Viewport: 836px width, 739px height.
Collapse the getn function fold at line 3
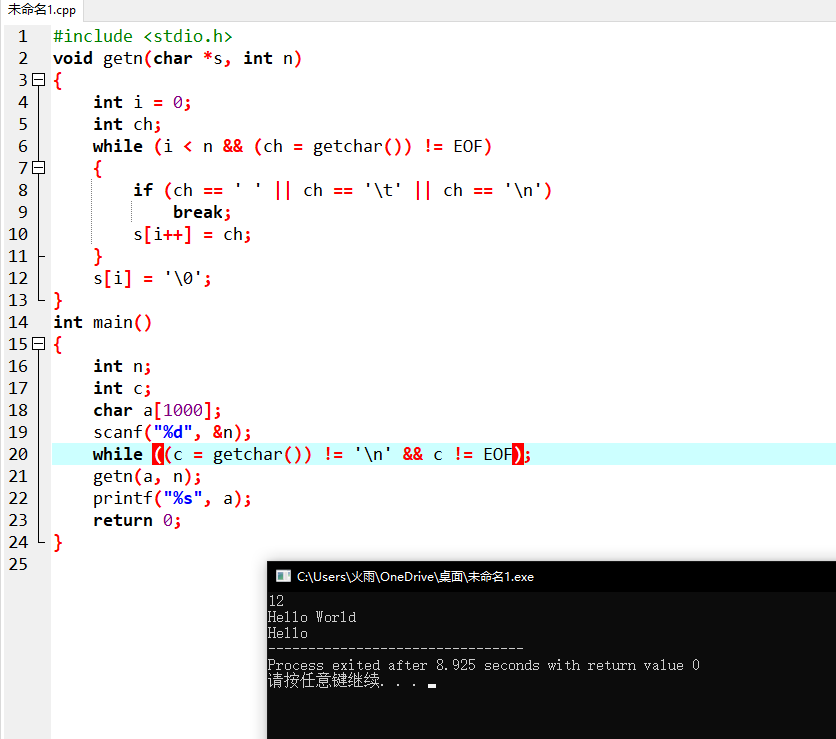[38, 80]
